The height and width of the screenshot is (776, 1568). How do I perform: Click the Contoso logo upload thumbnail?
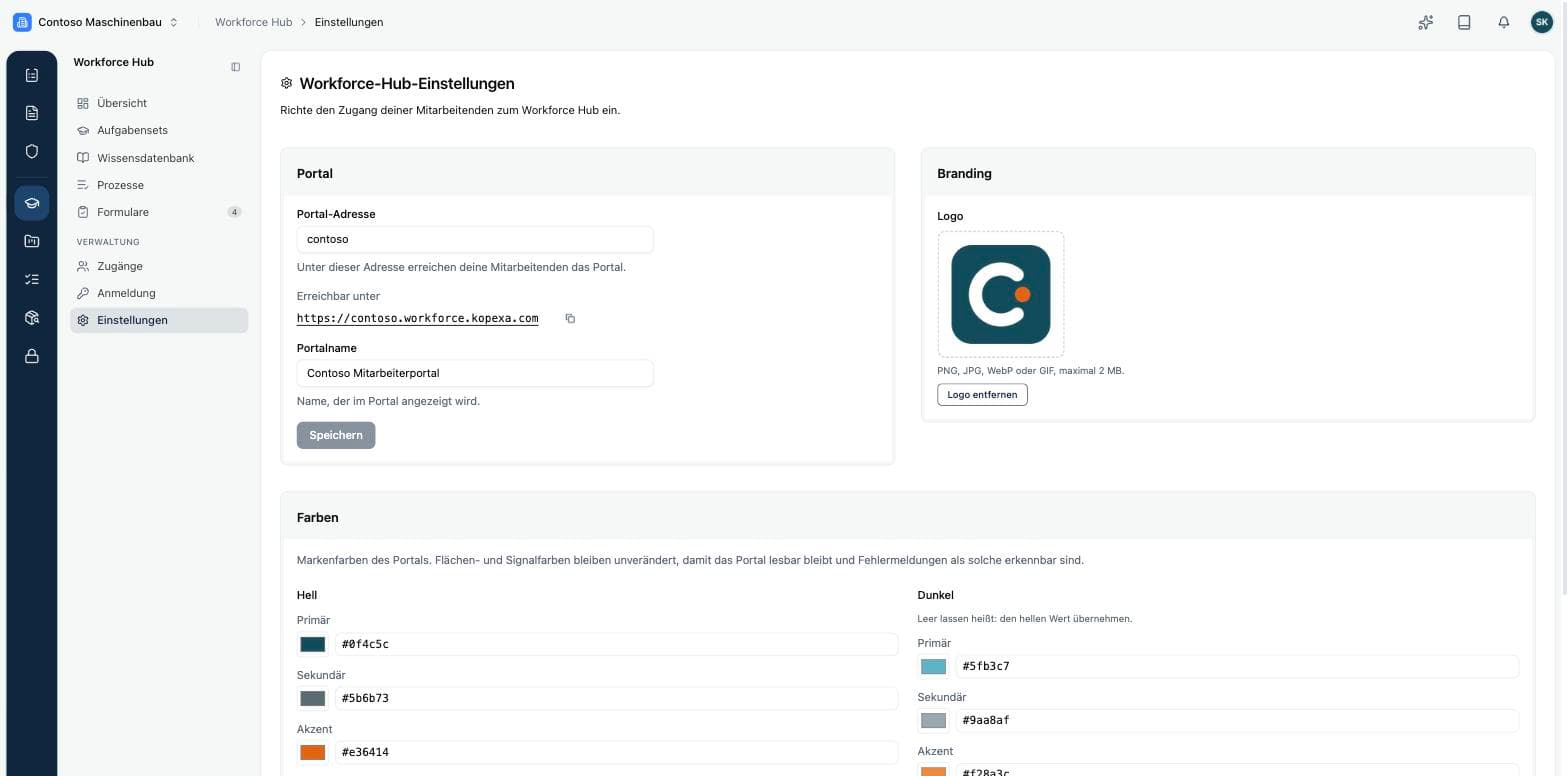[x=1001, y=294]
